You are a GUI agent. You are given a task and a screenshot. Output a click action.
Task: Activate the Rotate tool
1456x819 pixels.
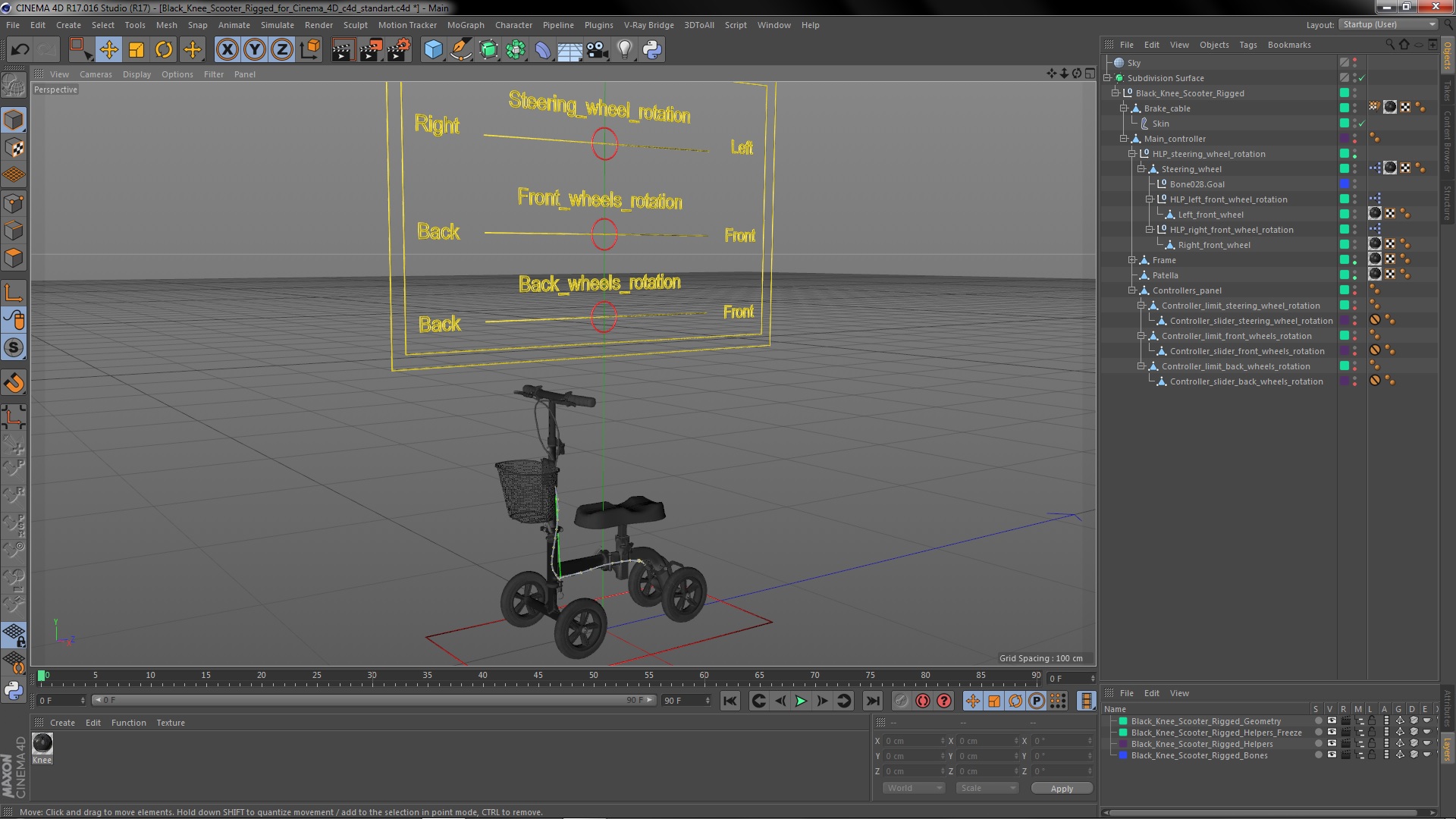[x=164, y=50]
